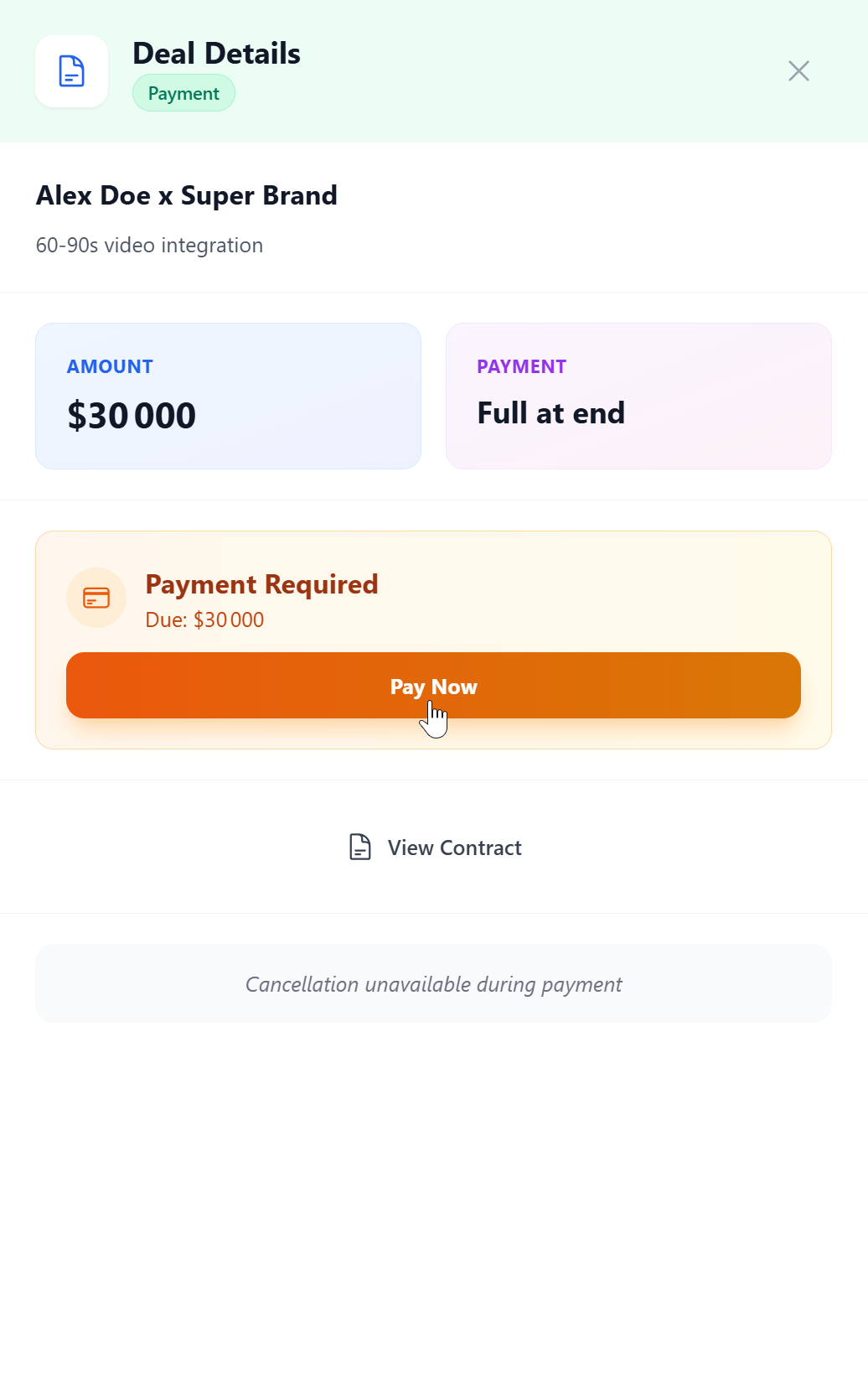The width and height of the screenshot is (868, 1379).
Task: Click the Payment Required heading
Action: [261, 584]
